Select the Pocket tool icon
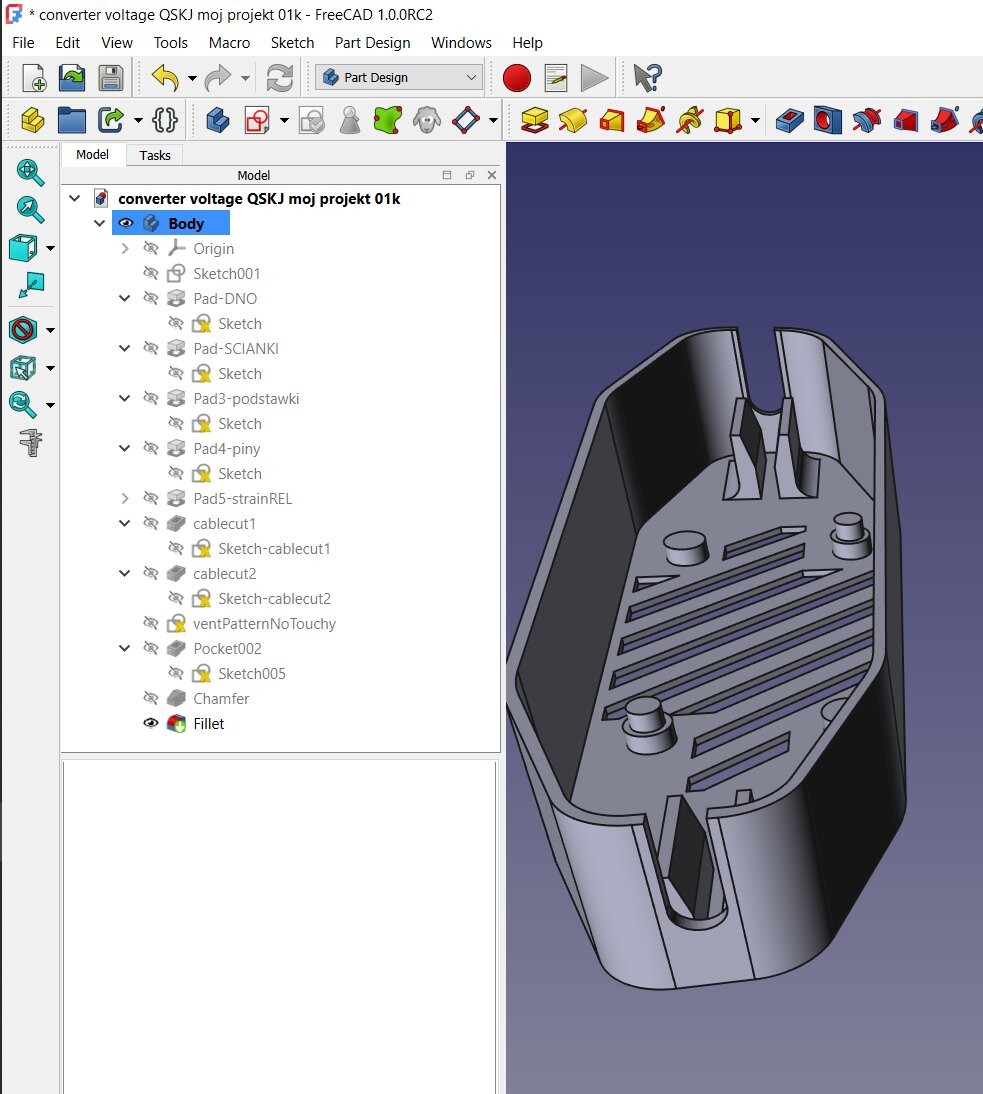Image resolution: width=983 pixels, height=1094 pixels. click(789, 120)
